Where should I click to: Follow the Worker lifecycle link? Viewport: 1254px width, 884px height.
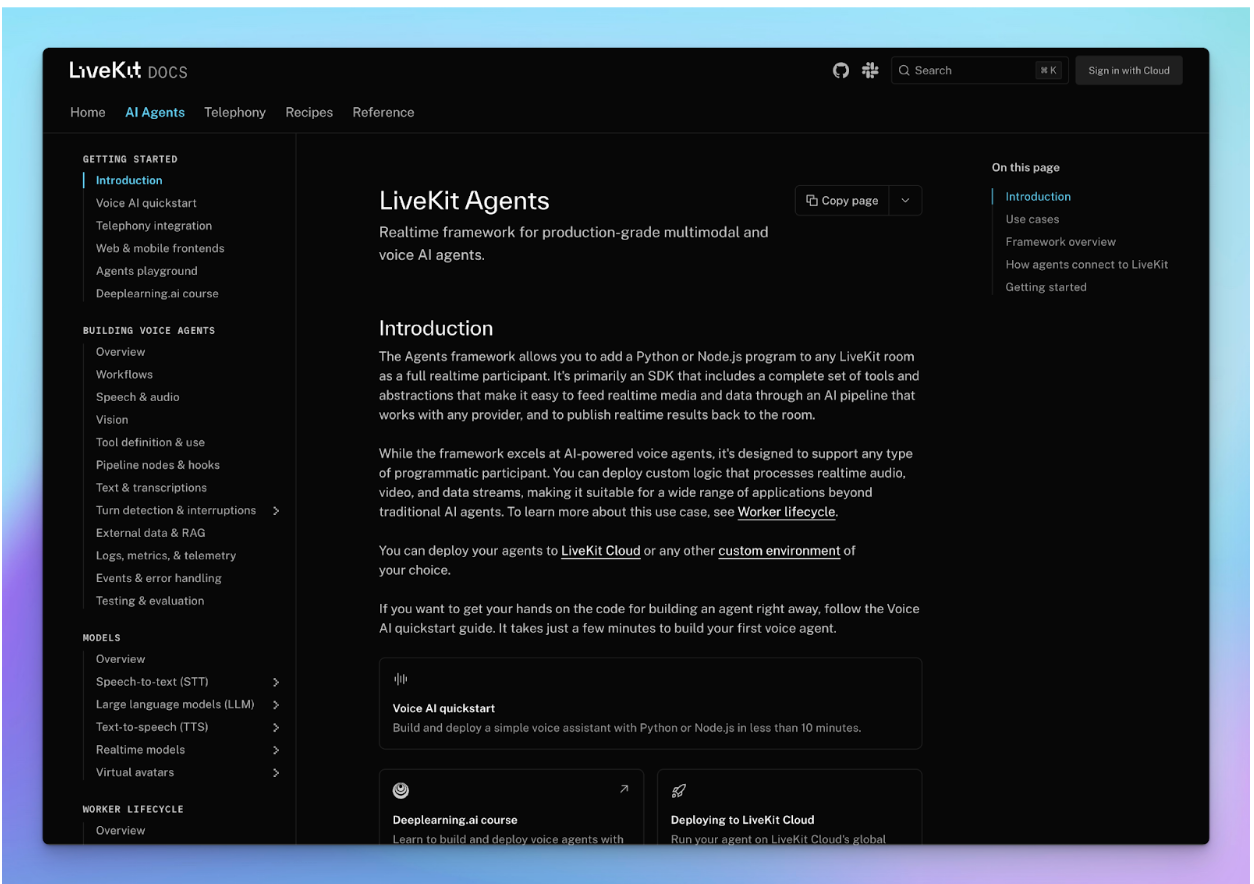786,512
